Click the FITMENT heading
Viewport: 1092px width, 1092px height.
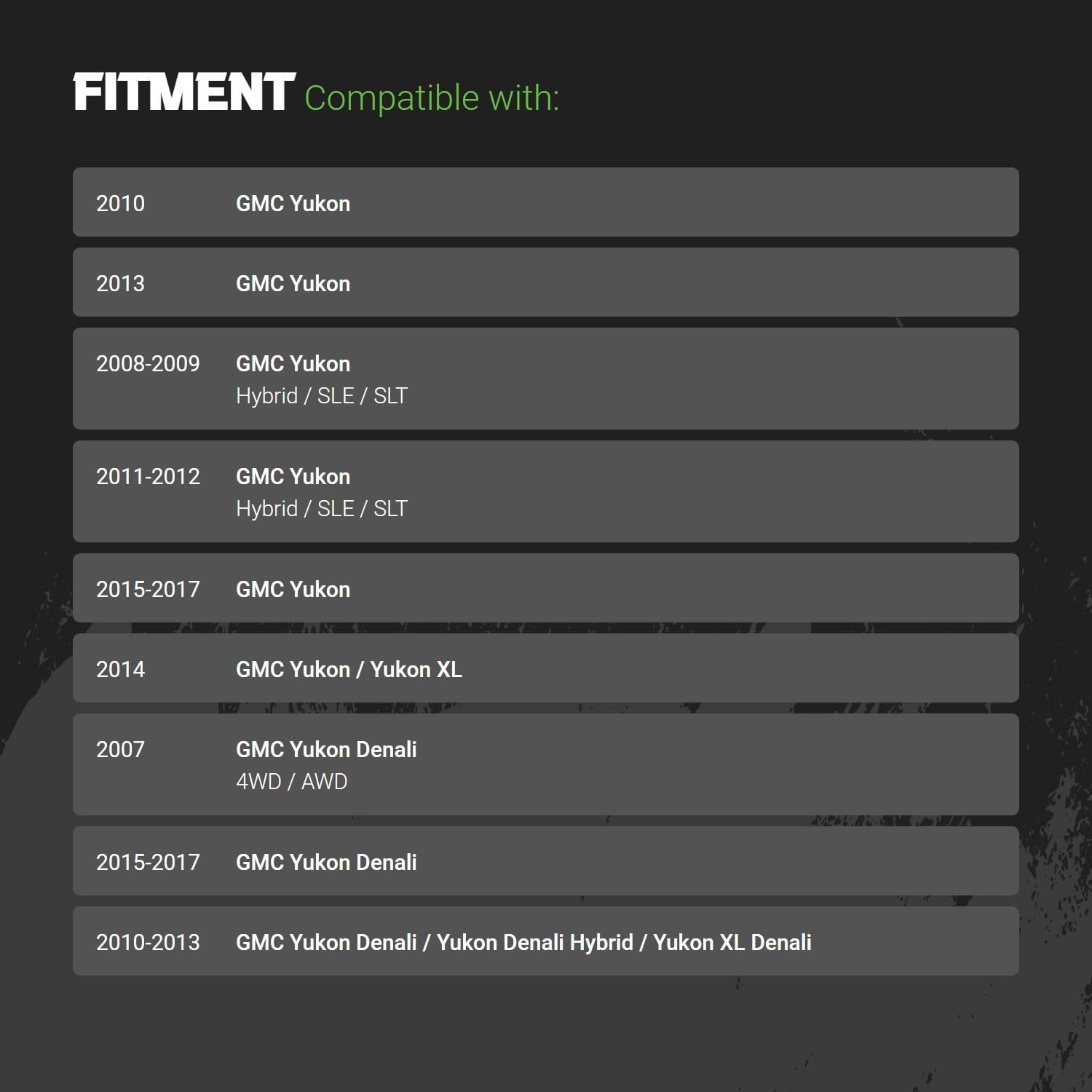pos(183,92)
